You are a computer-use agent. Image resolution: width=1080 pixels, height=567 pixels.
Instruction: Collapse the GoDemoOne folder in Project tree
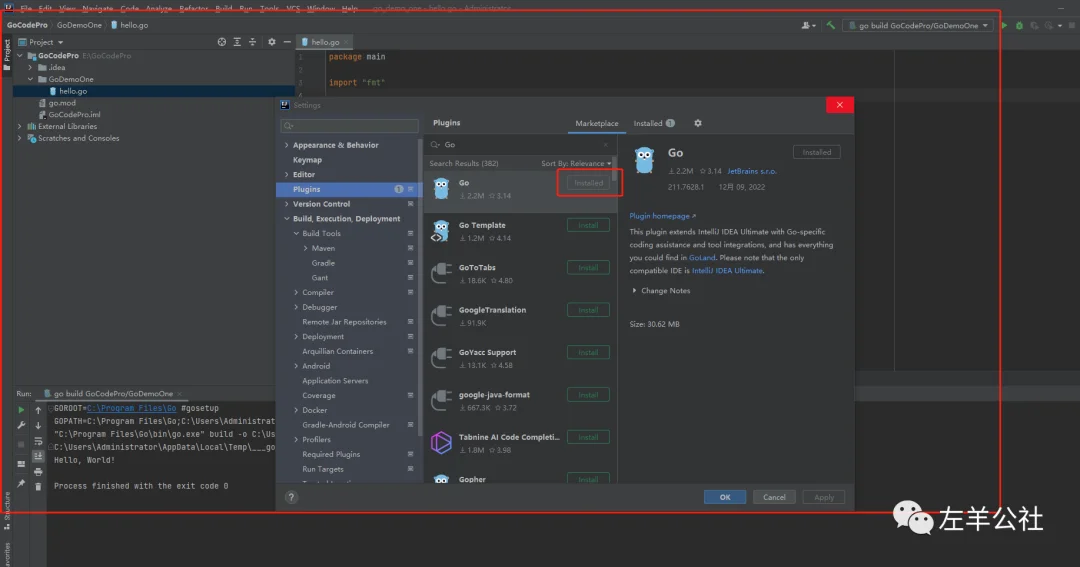click(30, 79)
